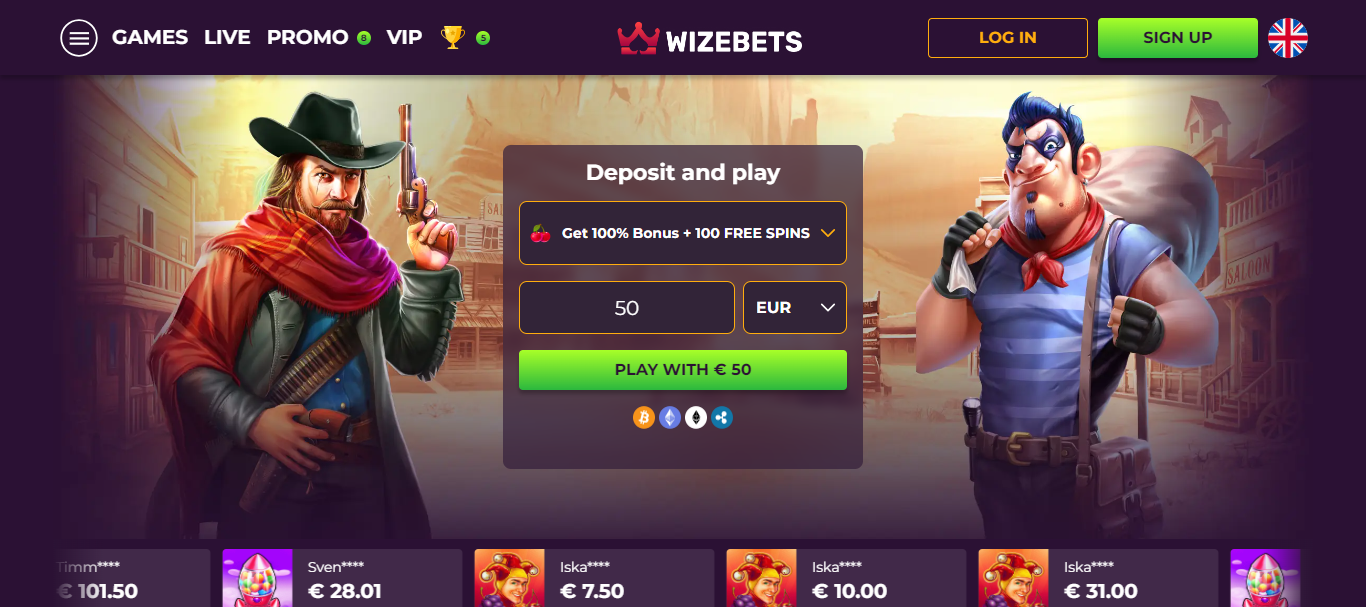Screen dimensions: 1366x607
Task: Open the LIVE menu item
Action: click(227, 38)
